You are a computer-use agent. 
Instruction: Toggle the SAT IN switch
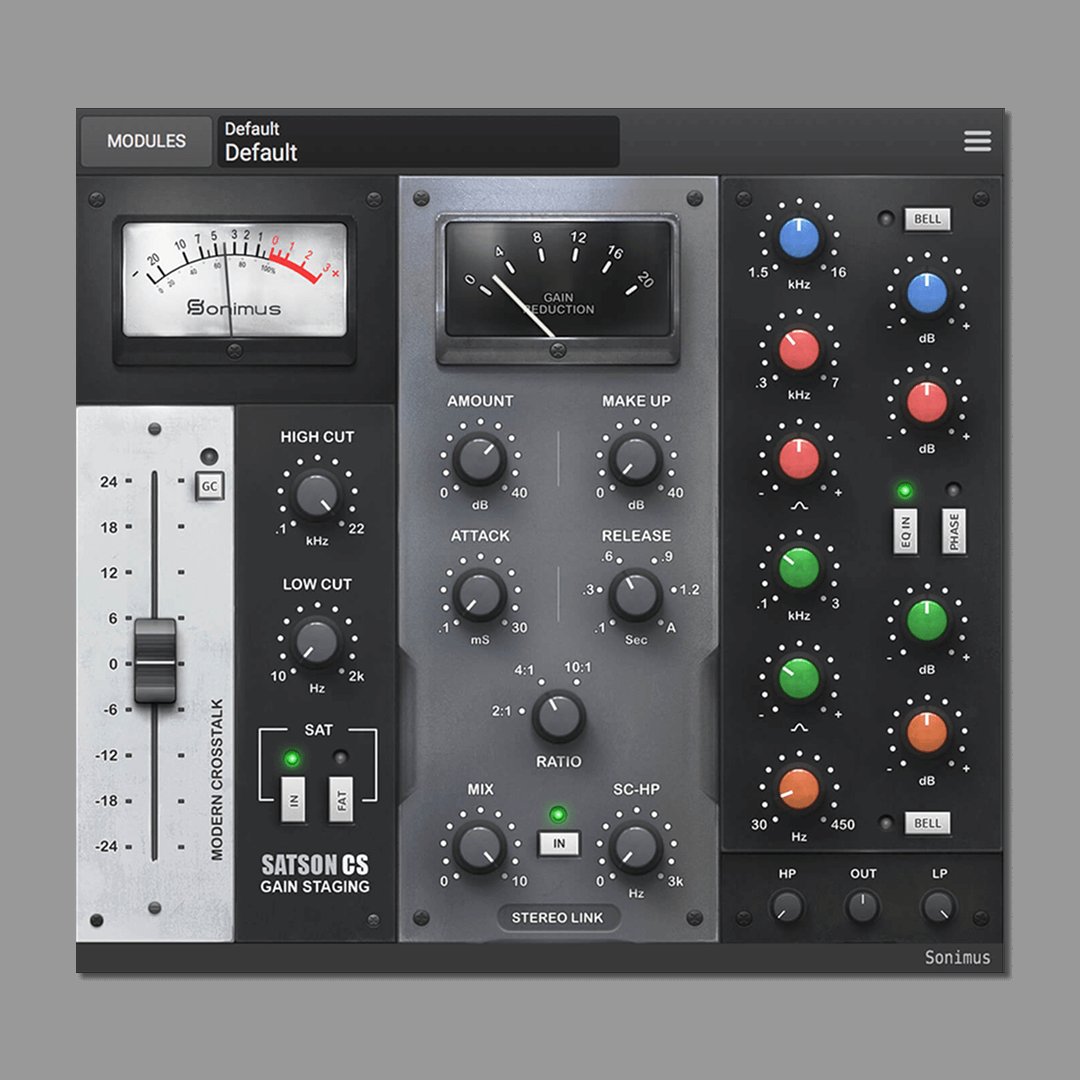click(292, 799)
